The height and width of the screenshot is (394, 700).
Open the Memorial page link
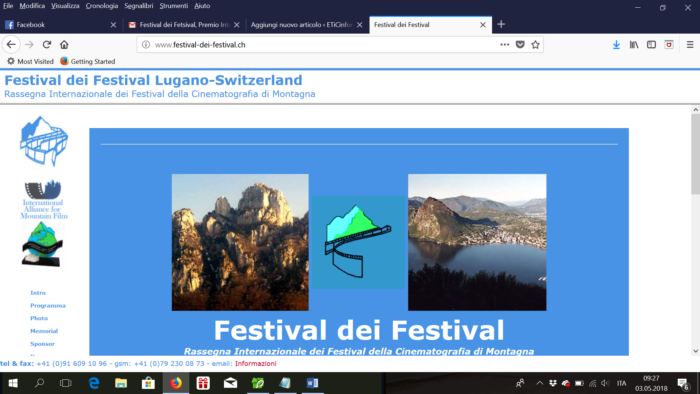[x=44, y=331]
